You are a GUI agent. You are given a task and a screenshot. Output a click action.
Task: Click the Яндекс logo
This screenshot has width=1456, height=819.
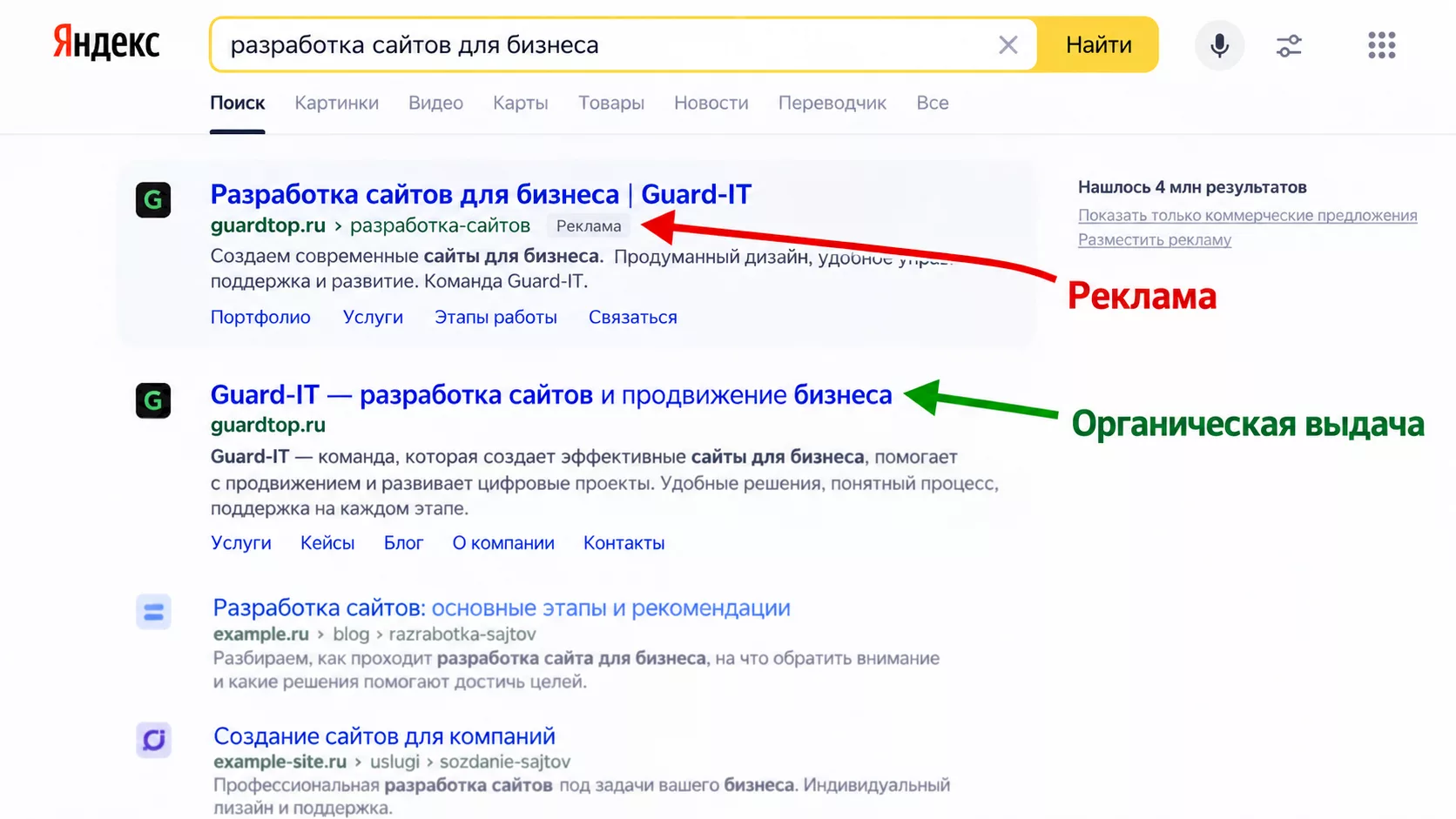(106, 44)
